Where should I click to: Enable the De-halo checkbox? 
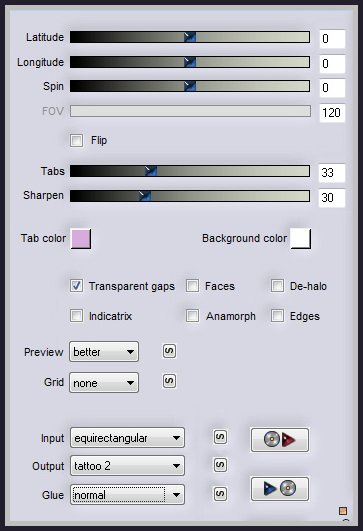pos(277,286)
